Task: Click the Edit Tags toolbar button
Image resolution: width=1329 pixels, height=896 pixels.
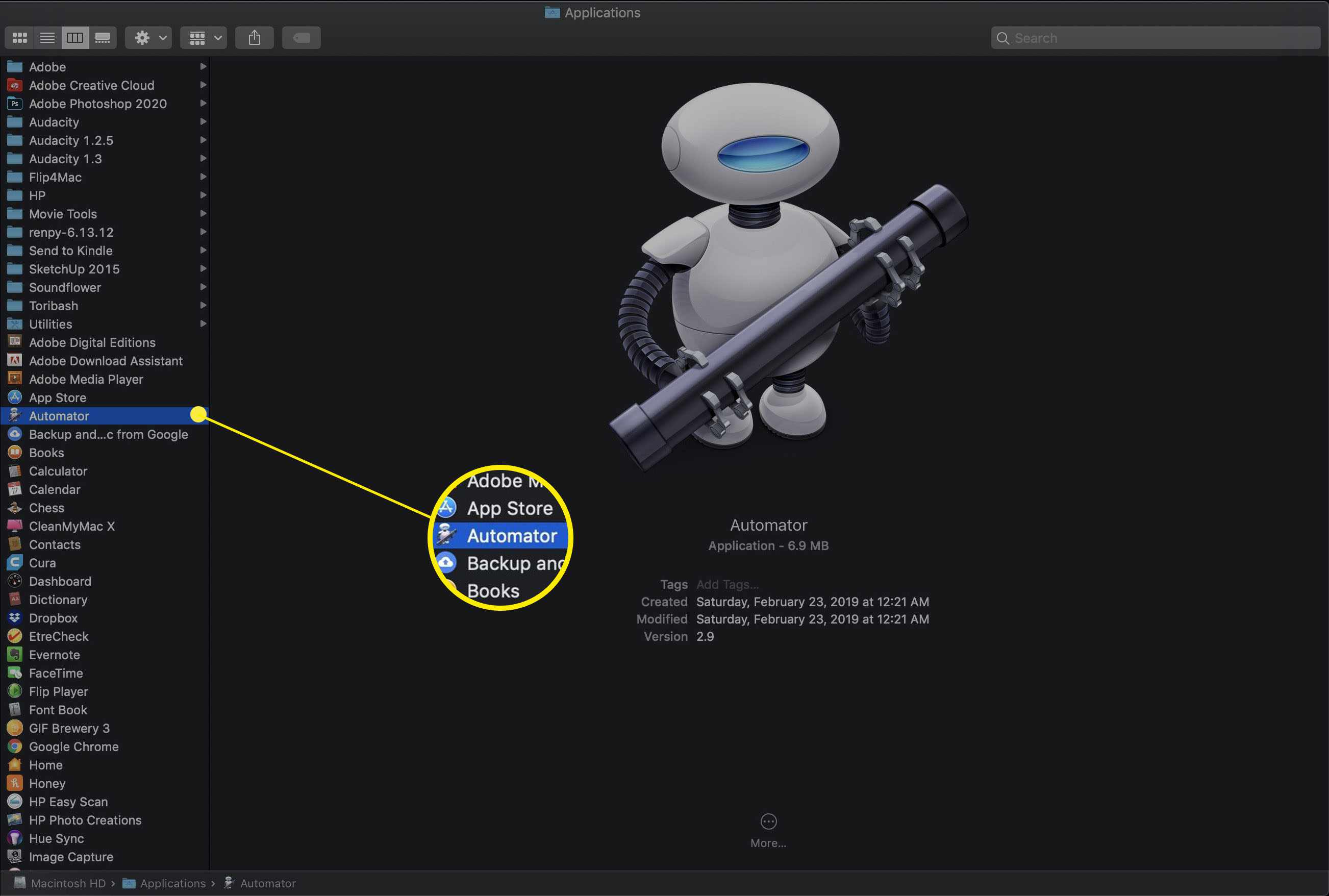Action: click(x=301, y=38)
